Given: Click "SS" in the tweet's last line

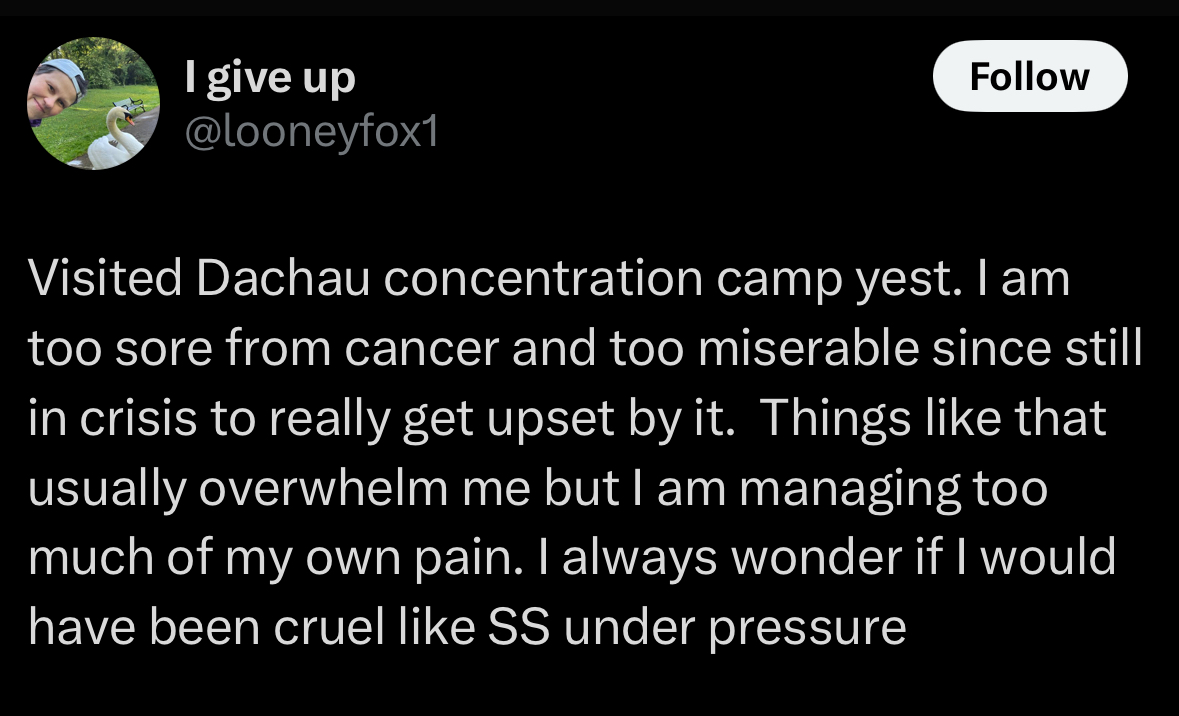Looking at the screenshot, I should [x=519, y=627].
